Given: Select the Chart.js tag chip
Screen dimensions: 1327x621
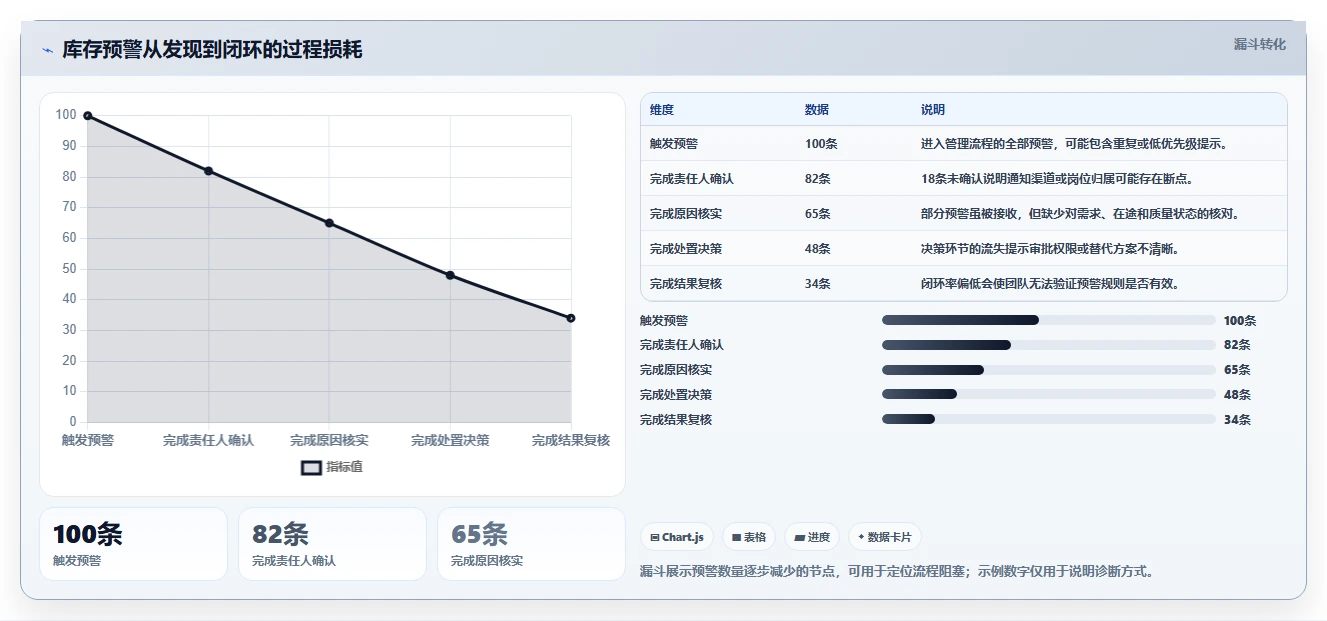Looking at the screenshot, I should pos(677,537).
